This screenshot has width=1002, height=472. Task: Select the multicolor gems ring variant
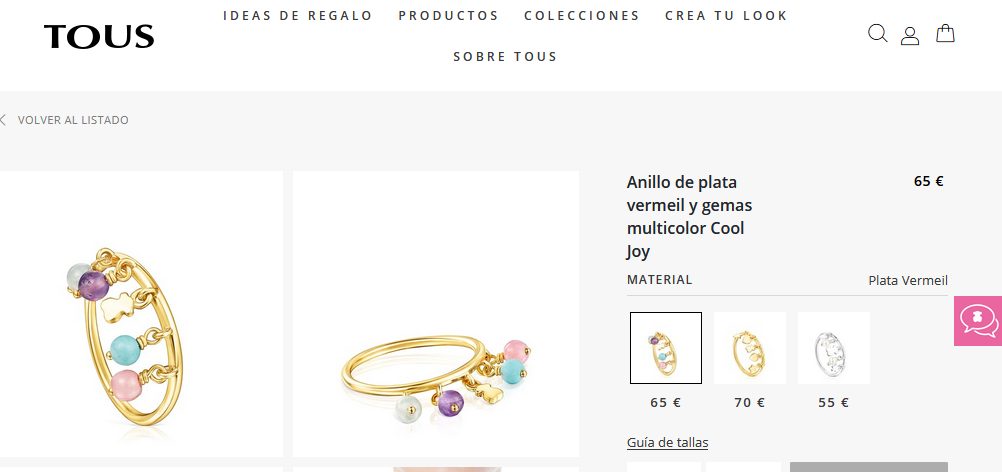665,348
